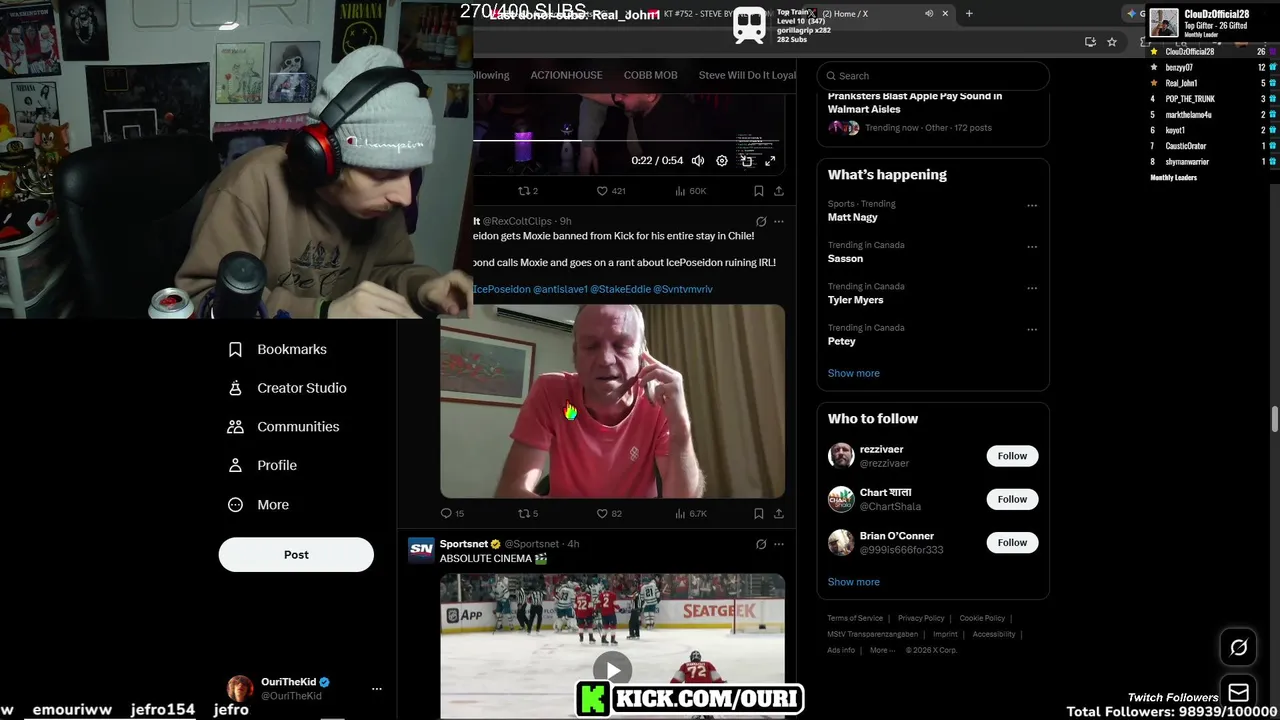The width and height of the screenshot is (1280, 720).
Task: Open options for Matt Nagy trend
Action: [x=1032, y=206]
